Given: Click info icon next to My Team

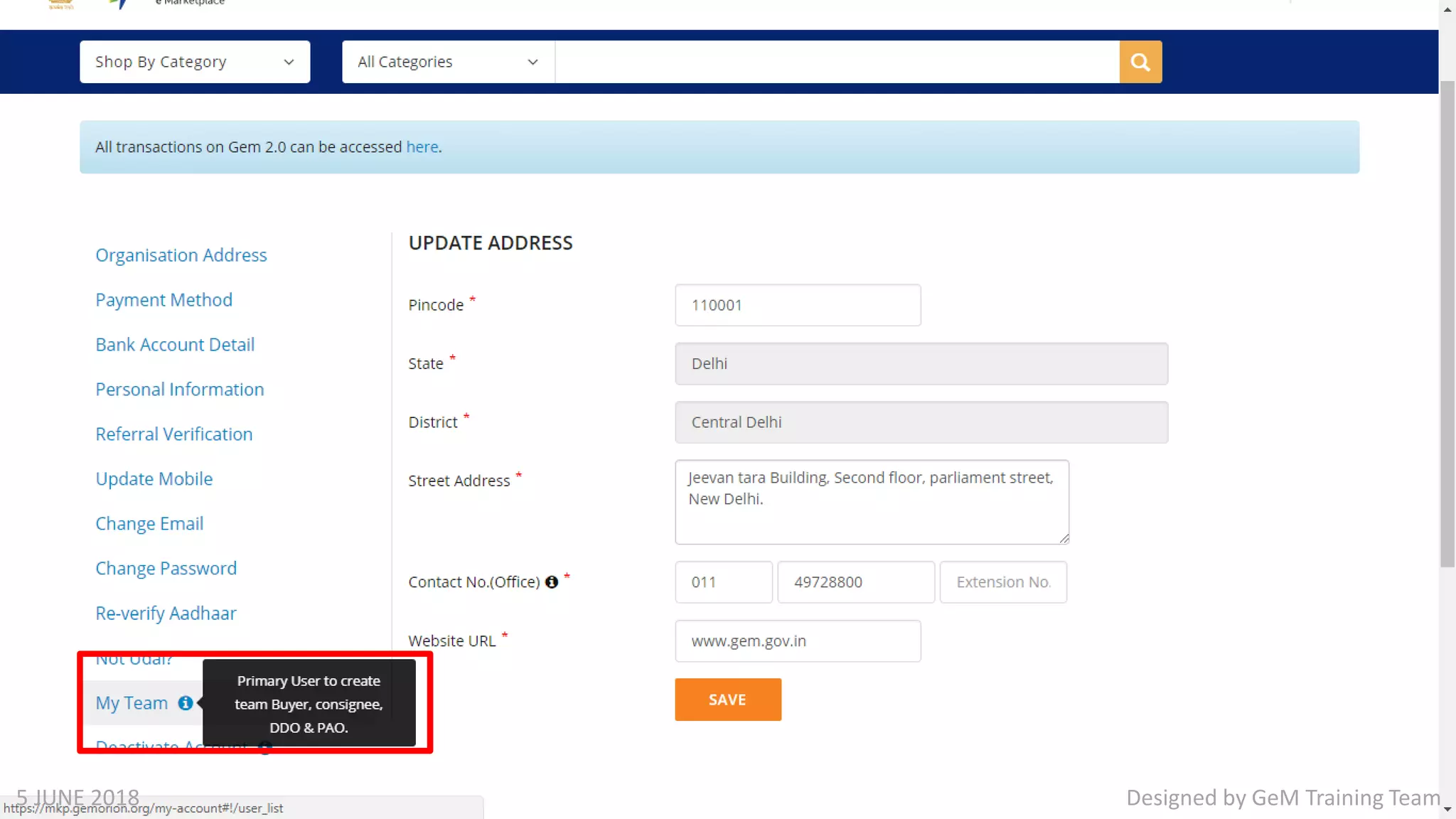Looking at the screenshot, I should click(x=185, y=703).
